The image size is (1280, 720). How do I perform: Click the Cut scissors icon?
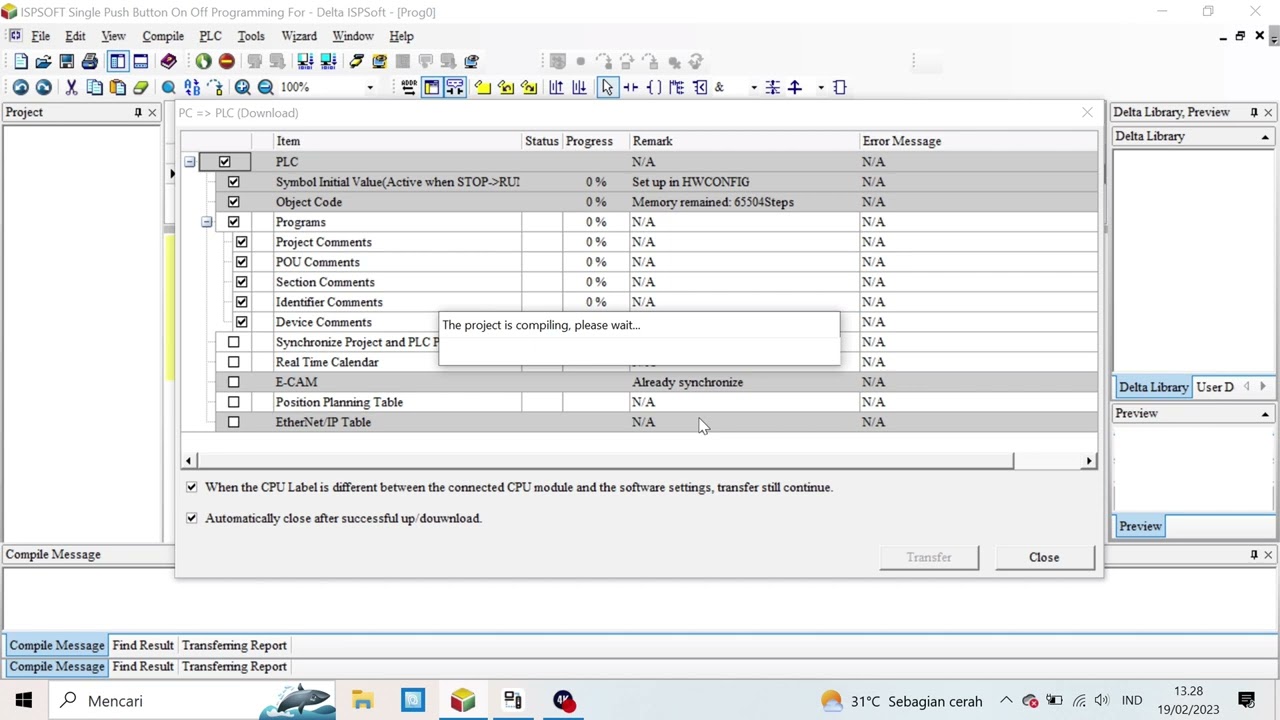pos(71,88)
